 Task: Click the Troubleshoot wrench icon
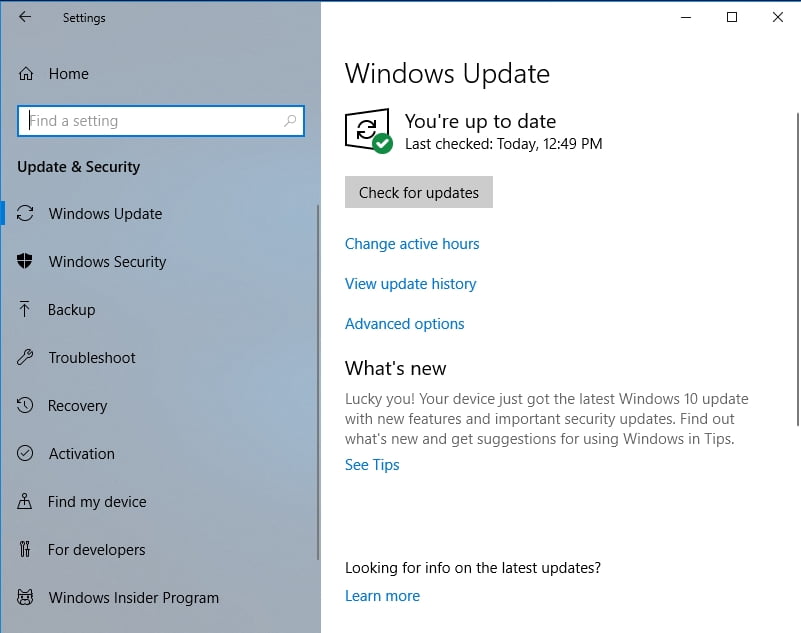pos(25,357)
